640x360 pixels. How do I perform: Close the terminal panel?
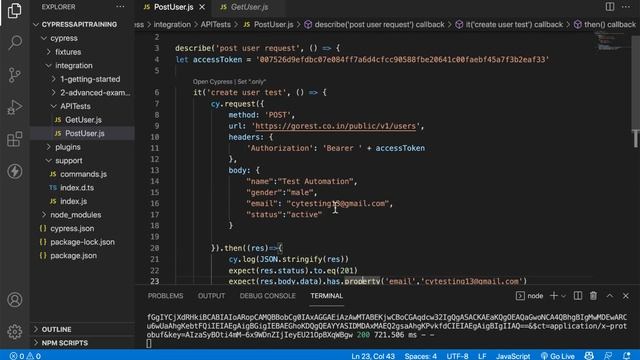pos(626,296)
